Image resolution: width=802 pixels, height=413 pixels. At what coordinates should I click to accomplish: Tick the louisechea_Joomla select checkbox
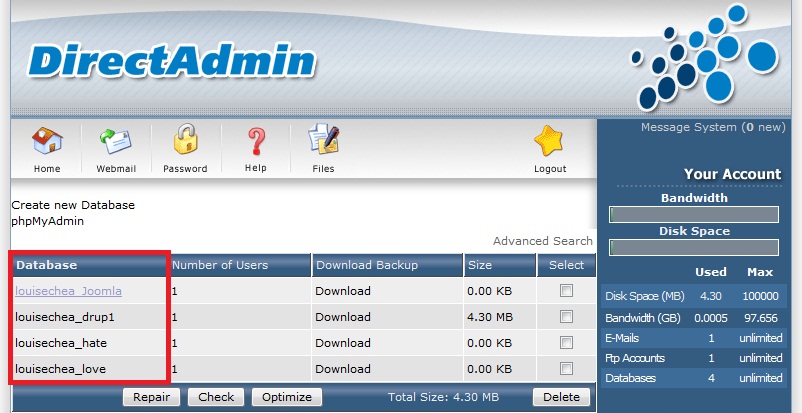click(x=566, y=291)
